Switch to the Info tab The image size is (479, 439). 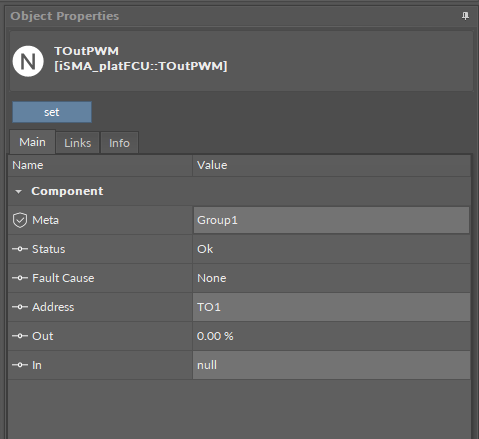pyautogui.click(x=119, y=143)
